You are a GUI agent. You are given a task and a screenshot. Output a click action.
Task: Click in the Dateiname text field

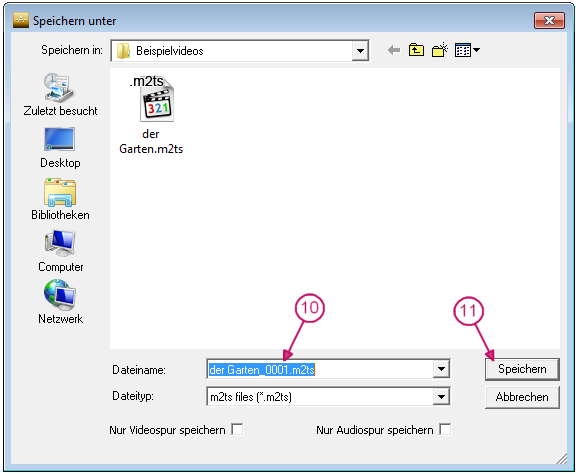click(x=320, y=369)
